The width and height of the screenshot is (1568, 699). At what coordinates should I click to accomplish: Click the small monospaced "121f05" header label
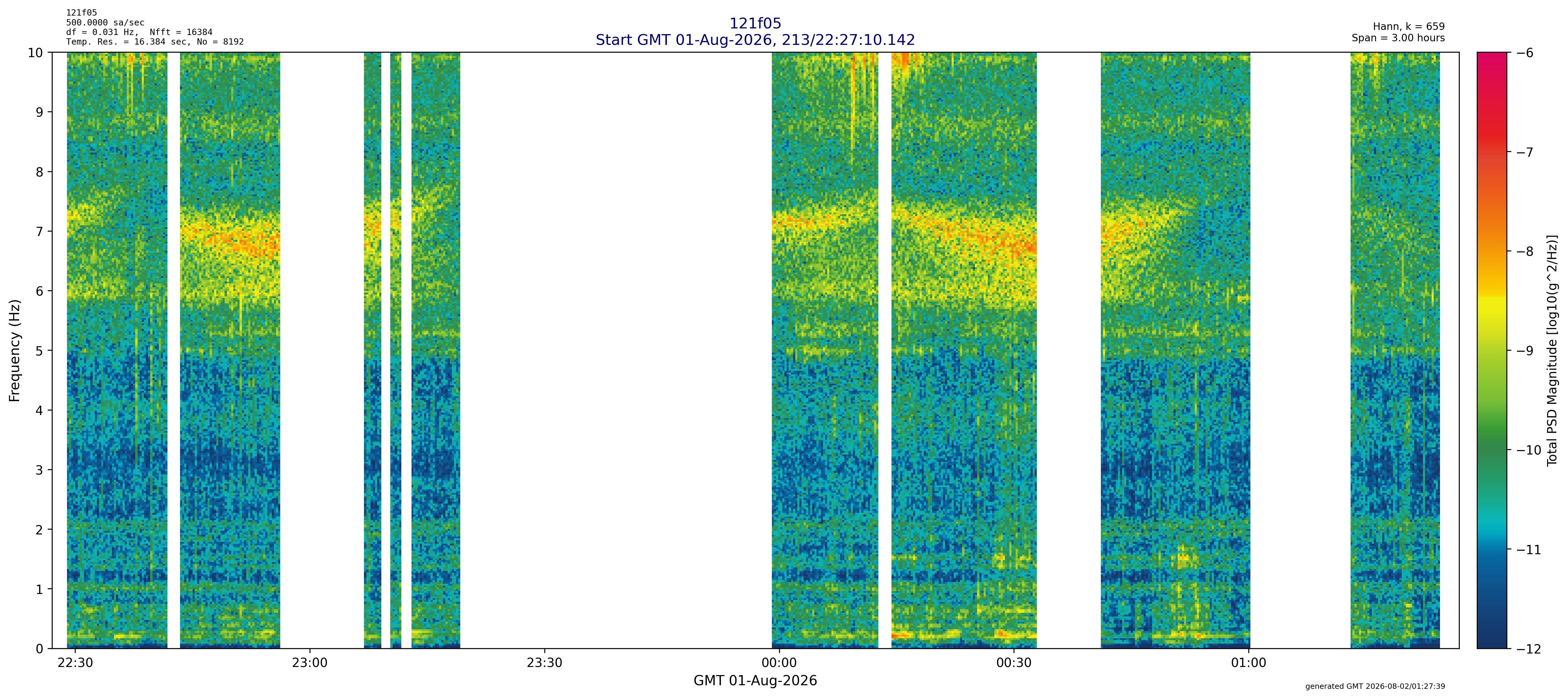(82, 13)
